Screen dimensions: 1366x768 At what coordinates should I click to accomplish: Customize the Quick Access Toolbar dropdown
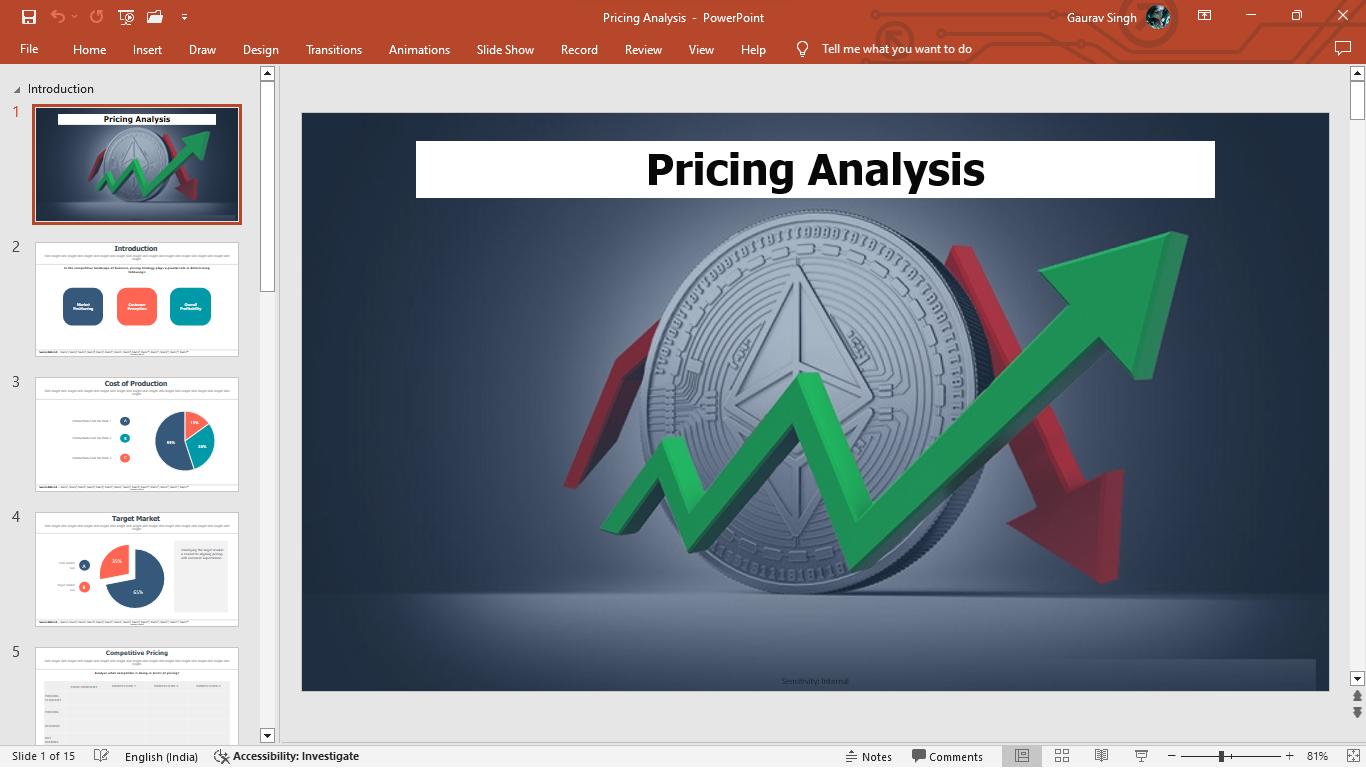184,17
